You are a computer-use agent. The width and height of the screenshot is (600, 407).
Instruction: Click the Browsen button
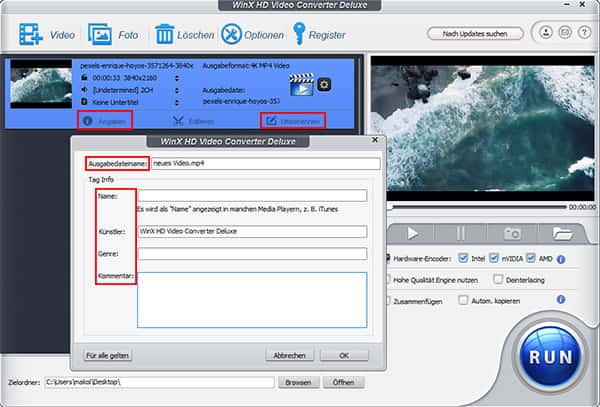[x=298, y=382]
